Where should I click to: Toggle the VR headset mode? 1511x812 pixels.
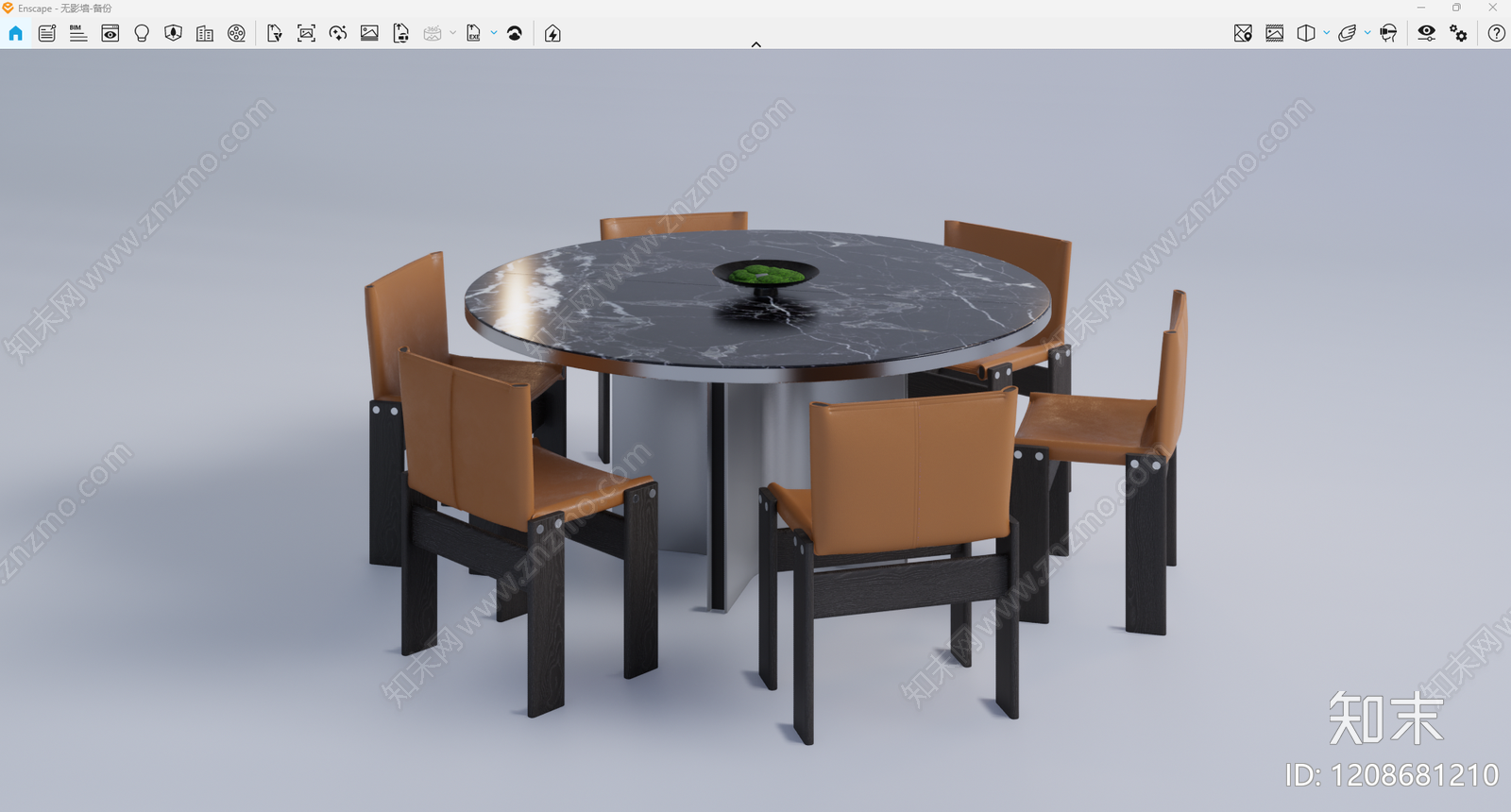(x=1388, y=33)
